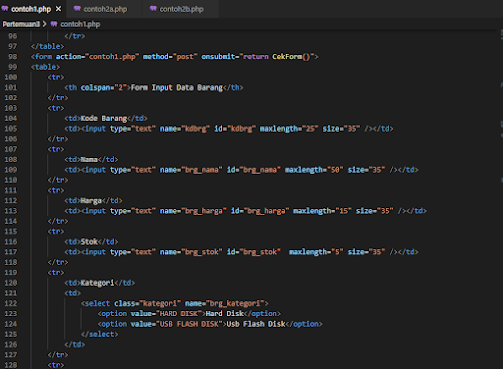Click the "Kategori" cell text on line 120
Viewport: 503px width, 369px height.
tap(98, 283)
